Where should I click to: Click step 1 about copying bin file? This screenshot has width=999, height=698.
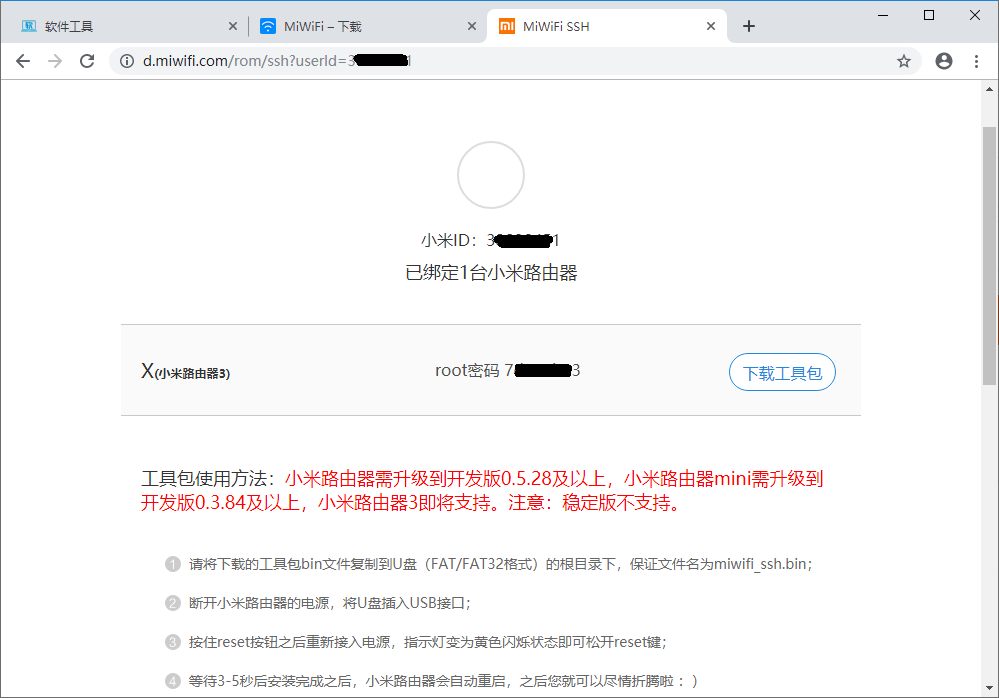coord(501,564)
